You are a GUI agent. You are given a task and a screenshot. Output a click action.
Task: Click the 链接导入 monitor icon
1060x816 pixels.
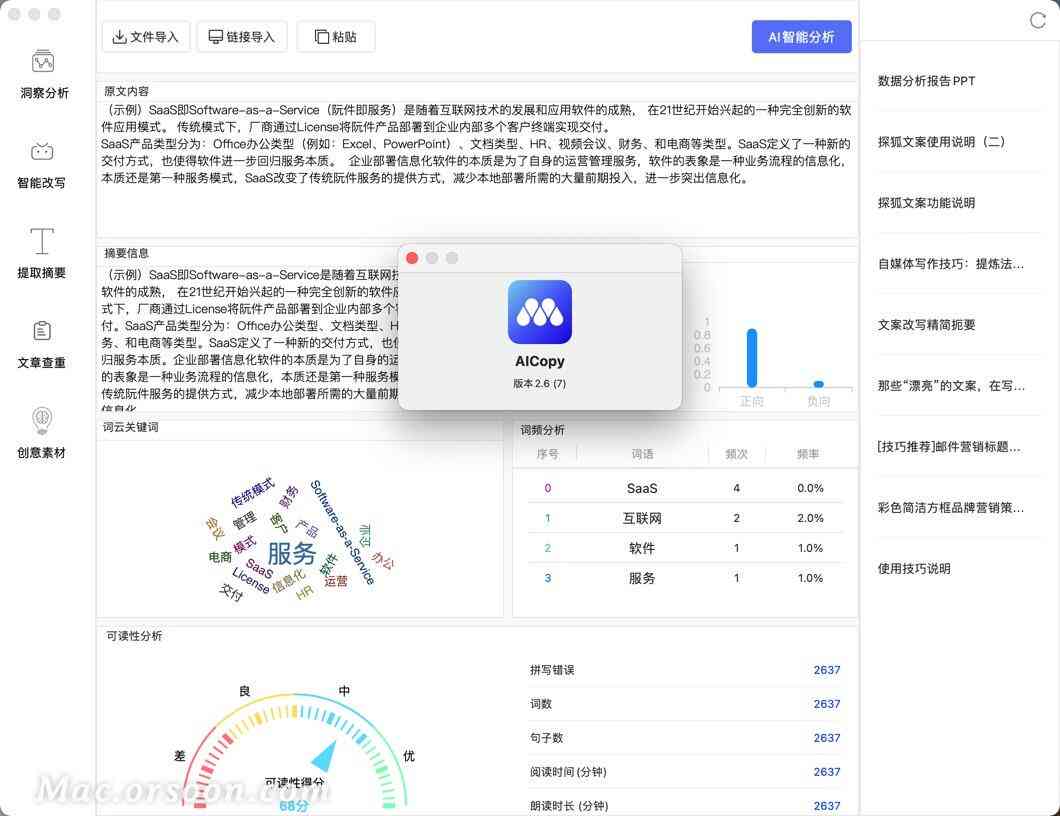click(x=216, y=37)
